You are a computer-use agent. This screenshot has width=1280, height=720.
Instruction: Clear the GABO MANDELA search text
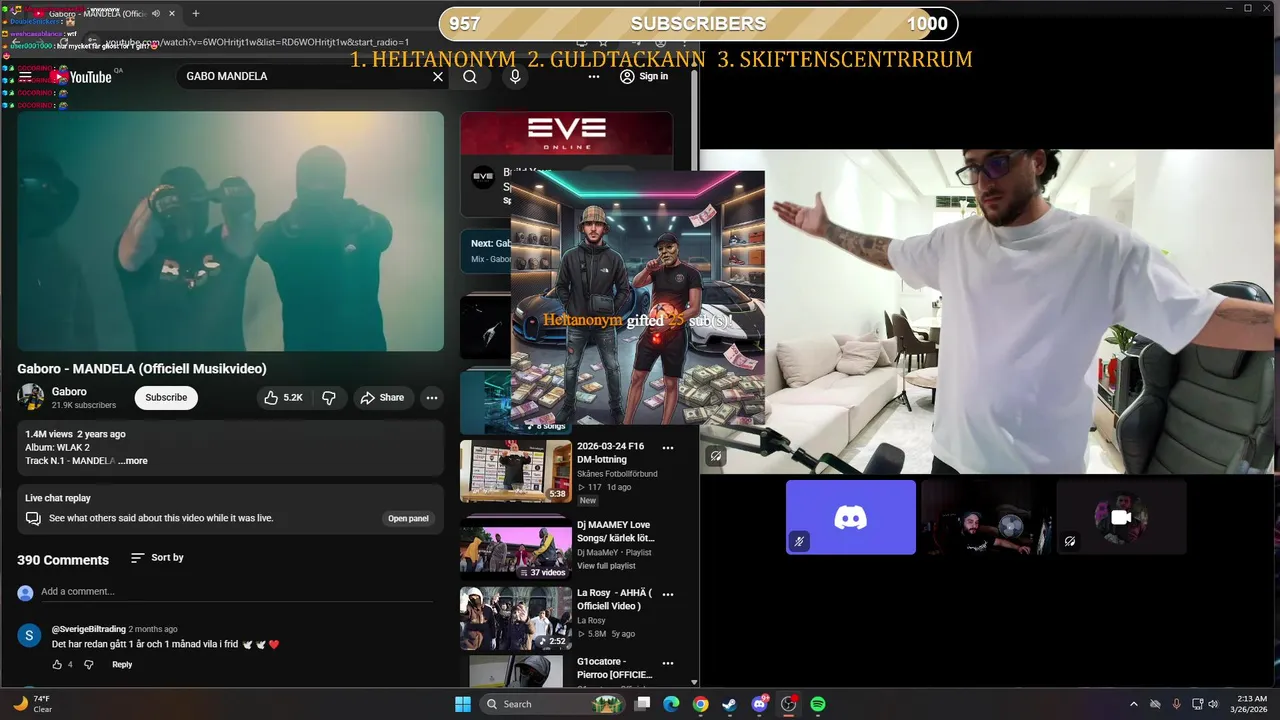(438, 76)
